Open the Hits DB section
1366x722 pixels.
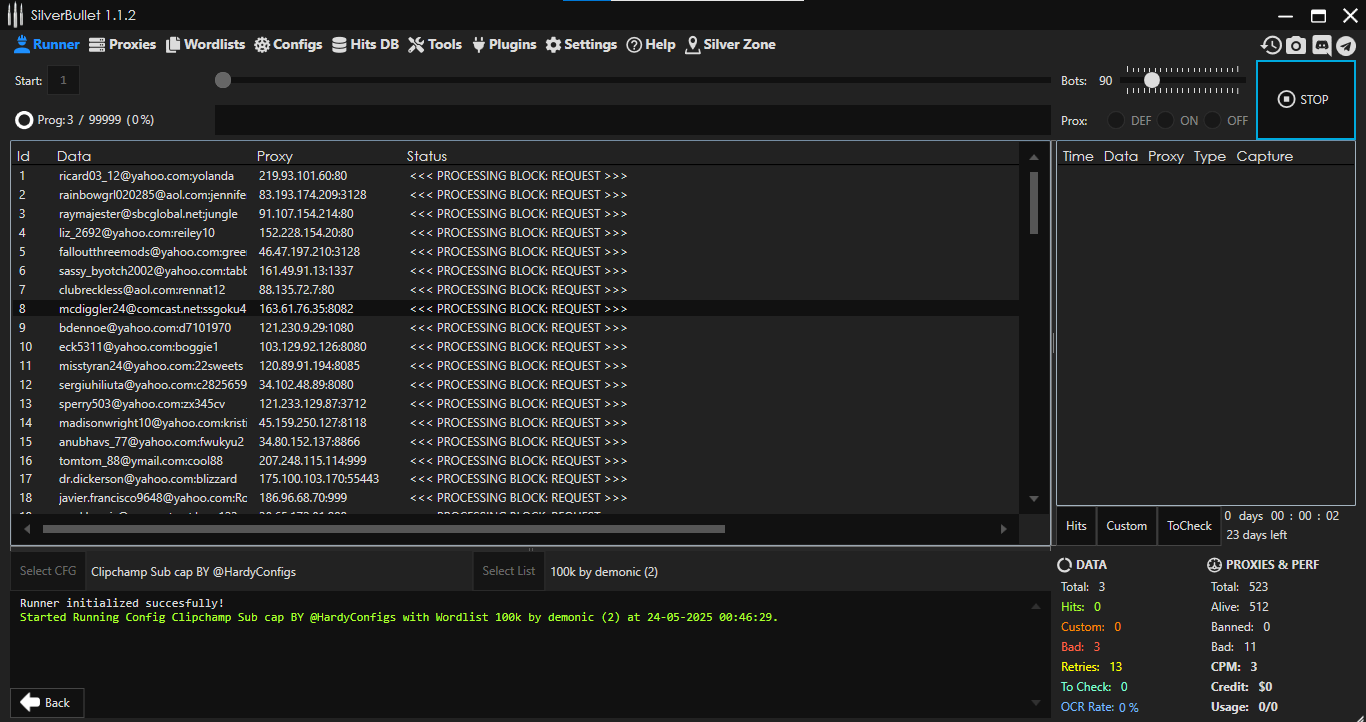[365, 44]
